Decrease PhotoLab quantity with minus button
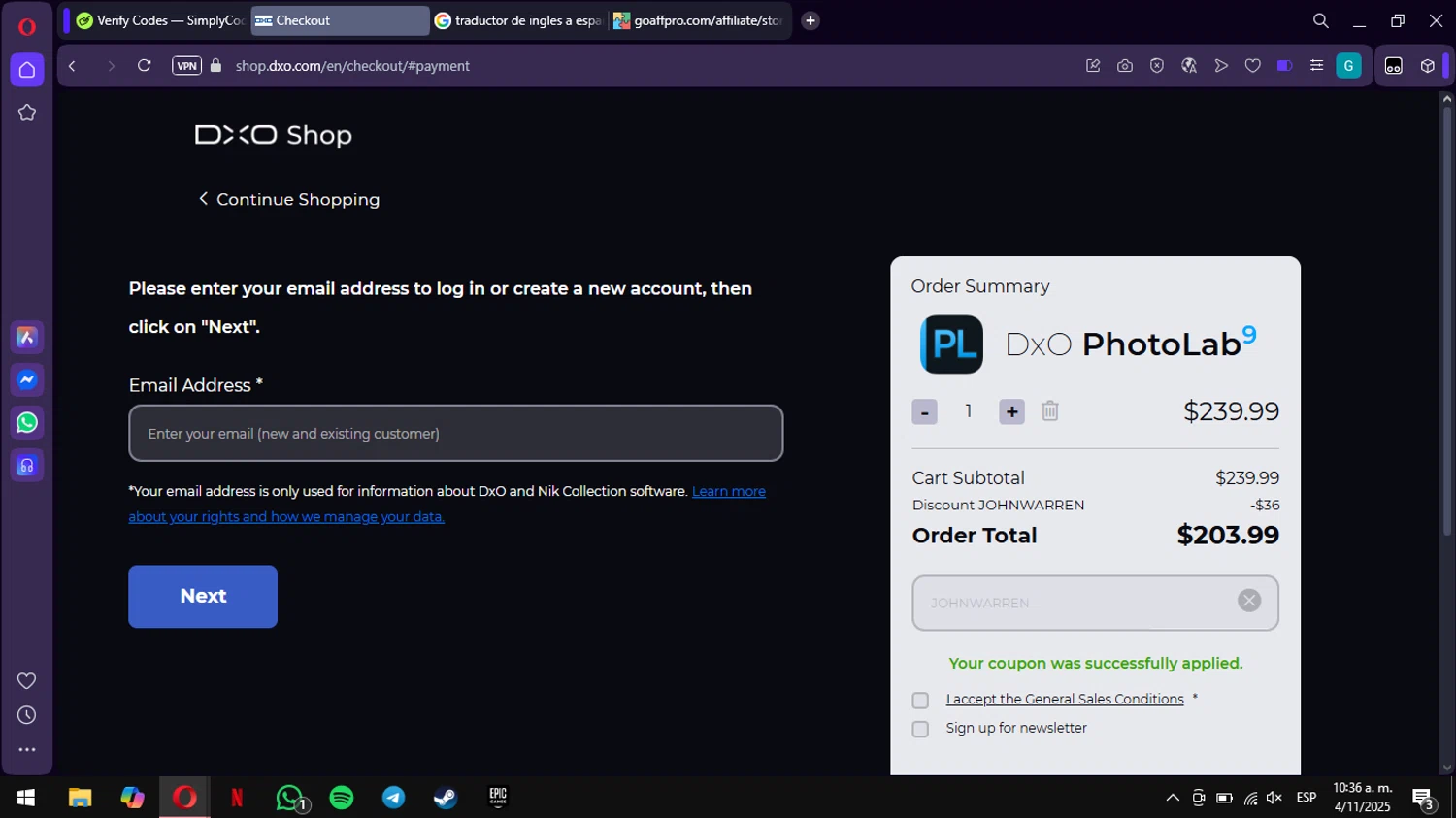Screen dimensions: 1456x818 [924, 411]
